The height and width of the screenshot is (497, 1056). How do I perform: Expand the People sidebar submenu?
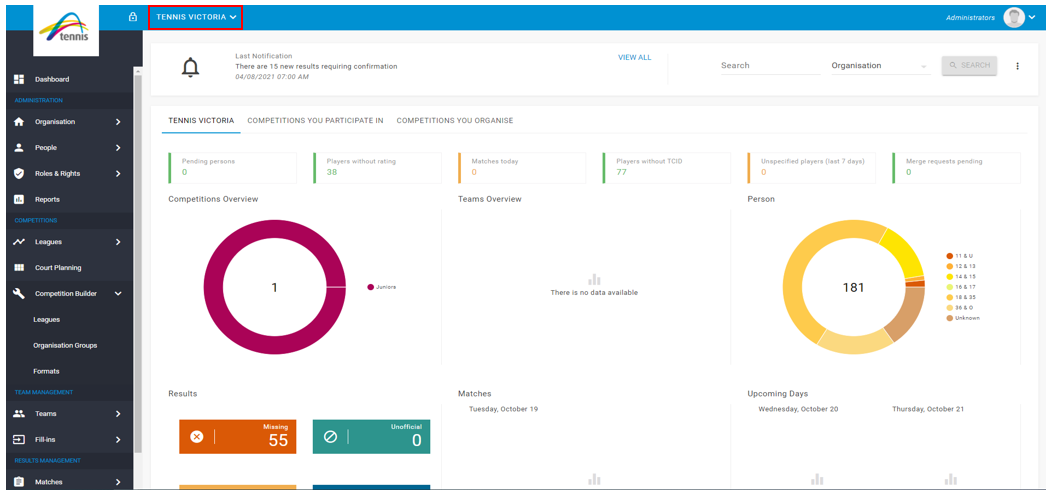pos(118,147)
